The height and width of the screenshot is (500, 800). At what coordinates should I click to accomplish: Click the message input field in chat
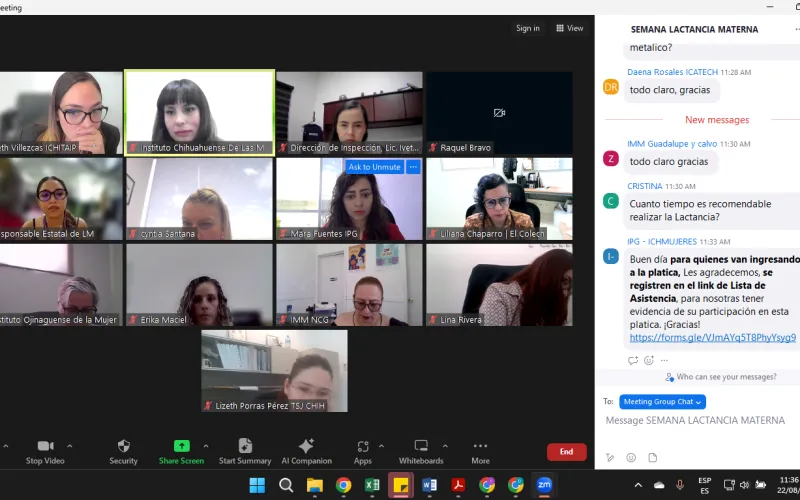(x=700, y=421)
